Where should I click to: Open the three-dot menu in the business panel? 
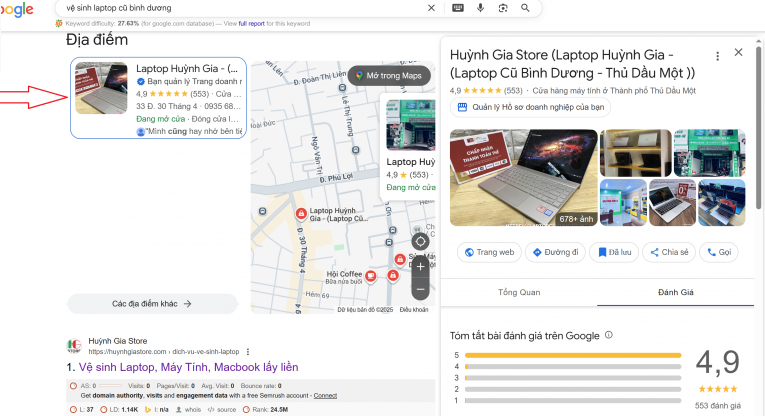pos(717,56)
